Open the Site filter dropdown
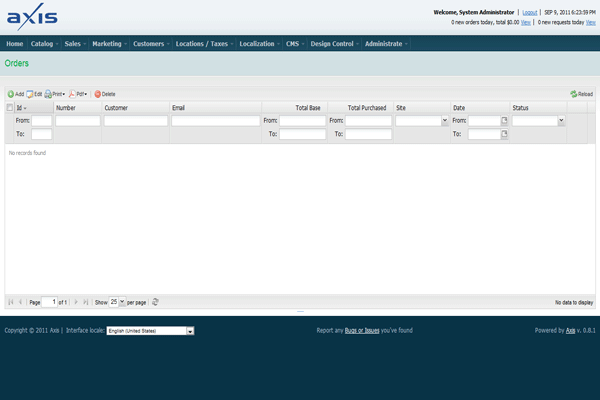Screen dimensions: 600x400 (445, 121)
